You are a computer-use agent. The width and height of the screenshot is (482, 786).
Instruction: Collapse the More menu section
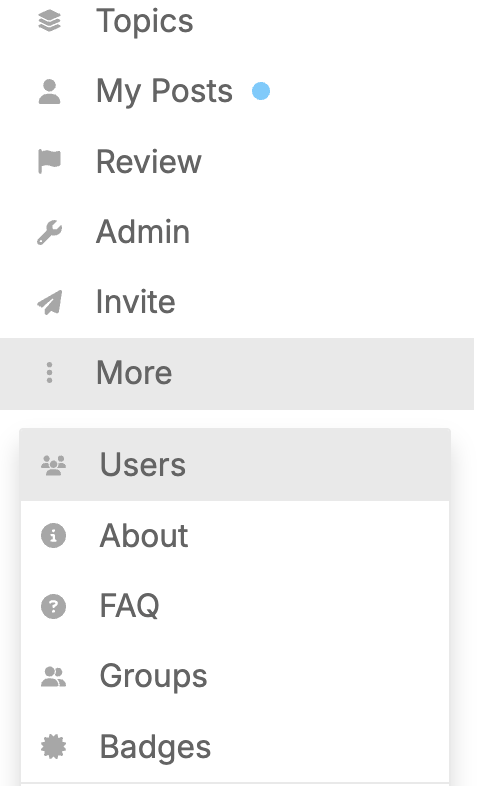point(237,374)
